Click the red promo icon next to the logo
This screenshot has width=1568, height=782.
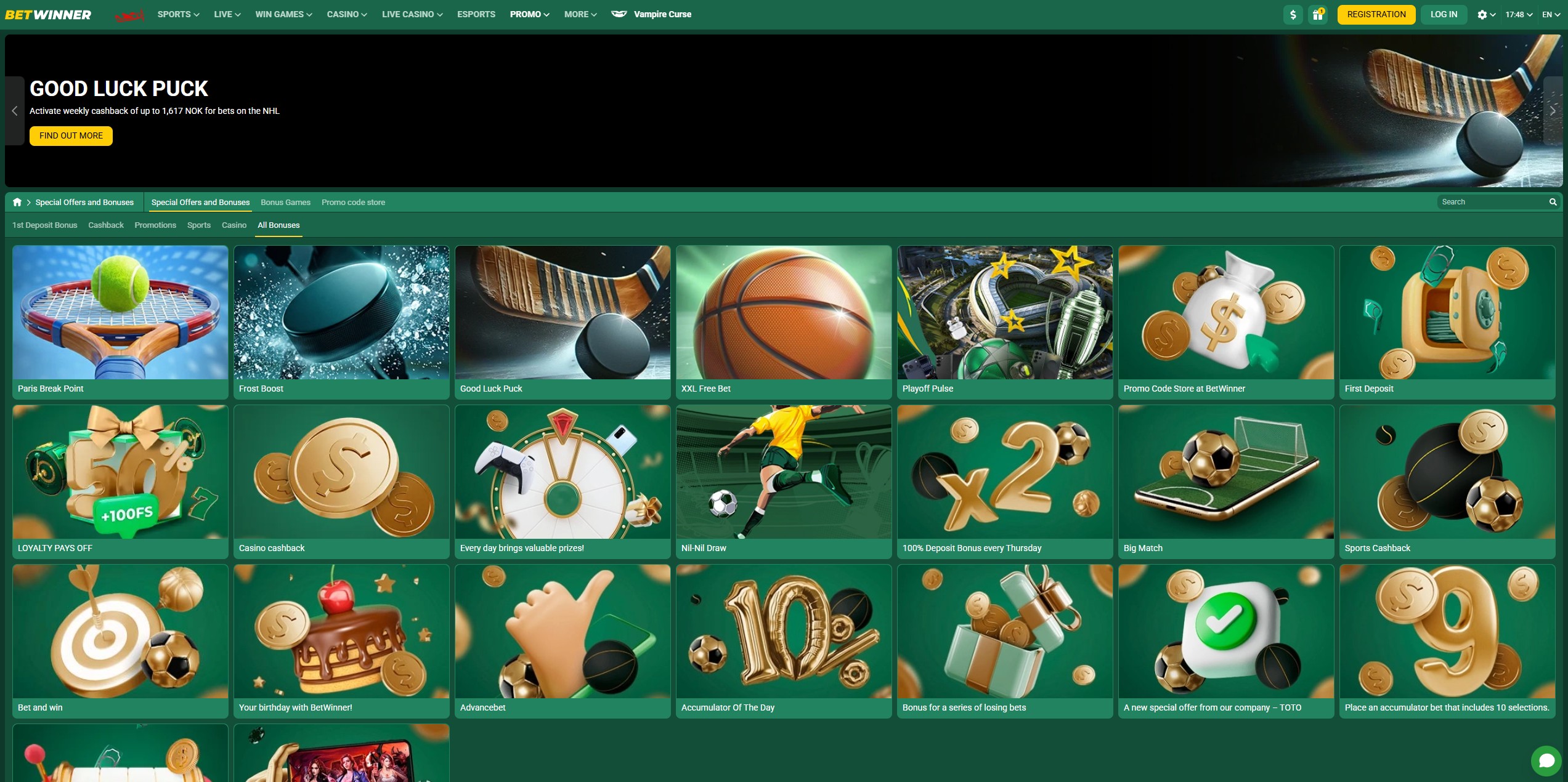point(129,15)
